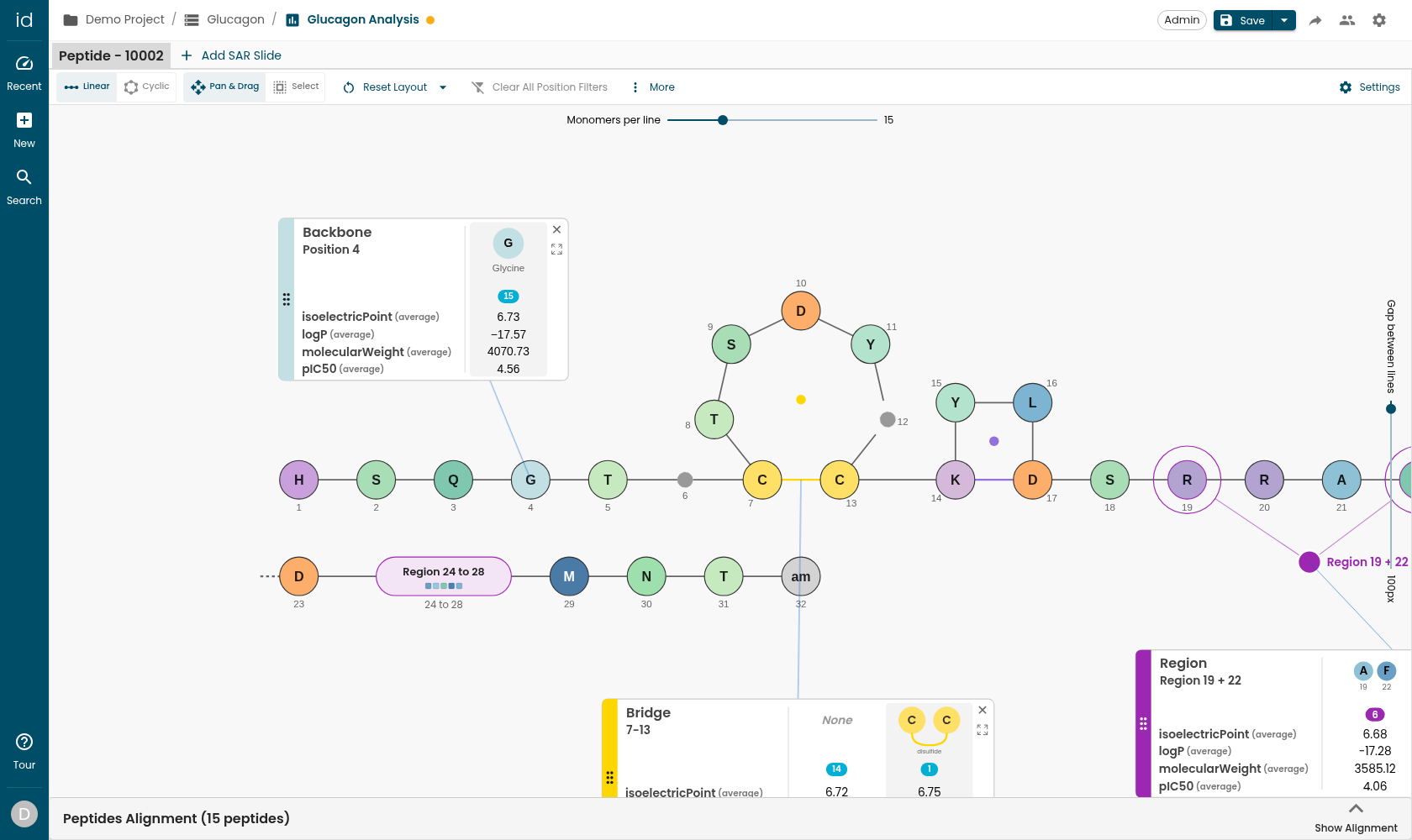The image size is (1412, 840).
Task: Go to Glucagon breadcrumb
Action: (224, 19)
